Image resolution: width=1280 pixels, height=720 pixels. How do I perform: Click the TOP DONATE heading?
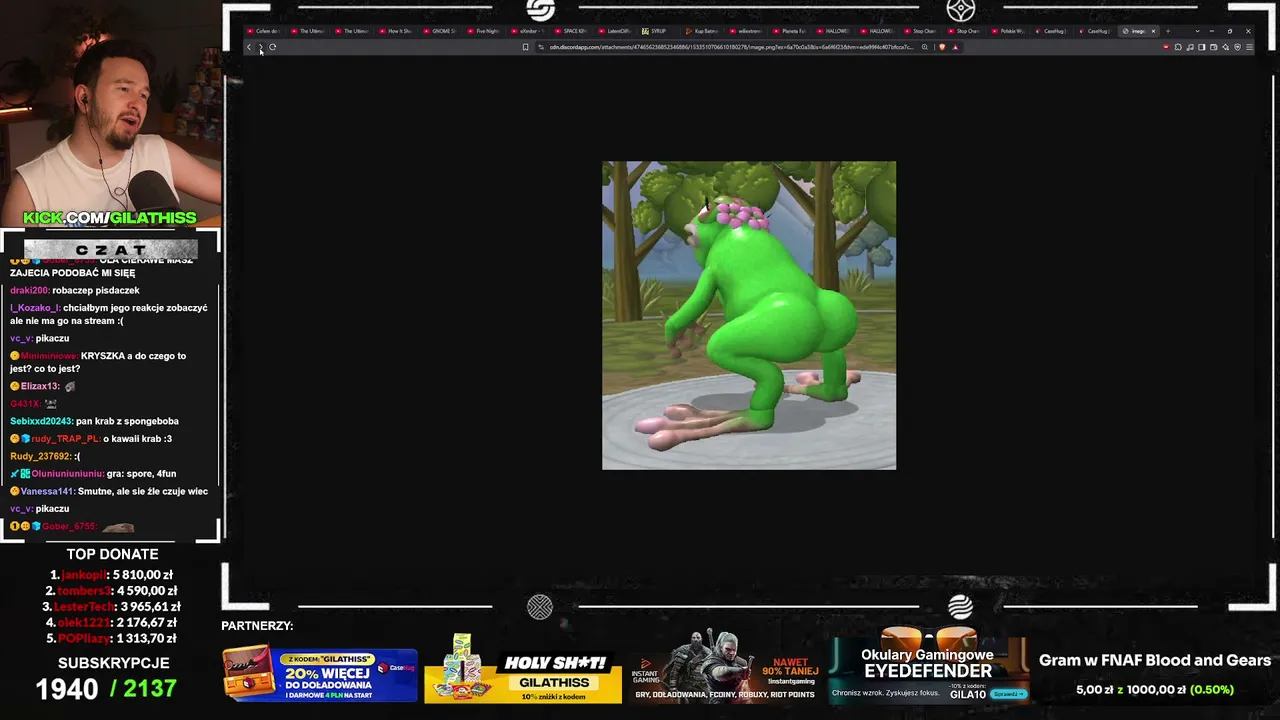[112, 554]
